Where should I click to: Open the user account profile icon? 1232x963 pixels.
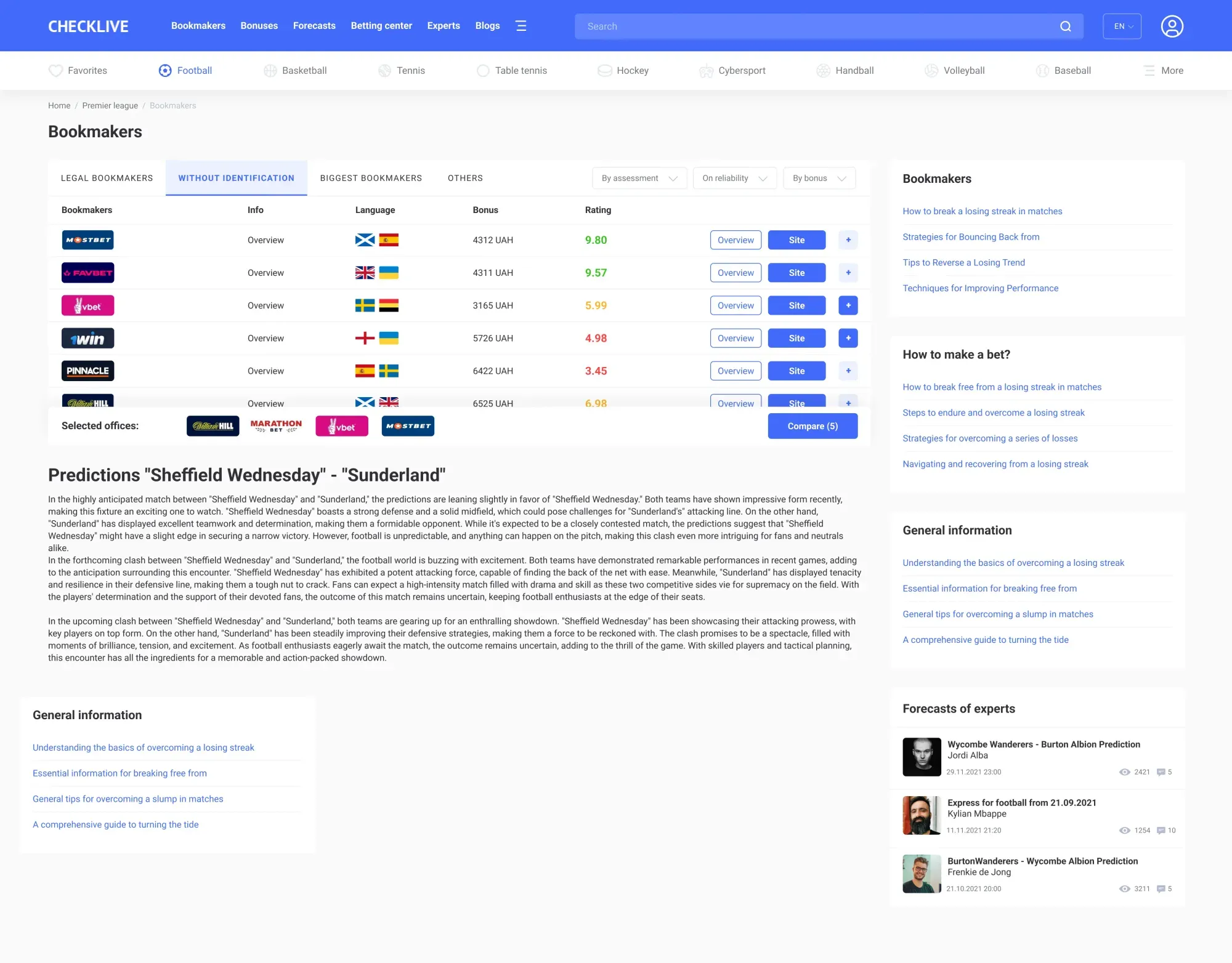point(1172,26)
